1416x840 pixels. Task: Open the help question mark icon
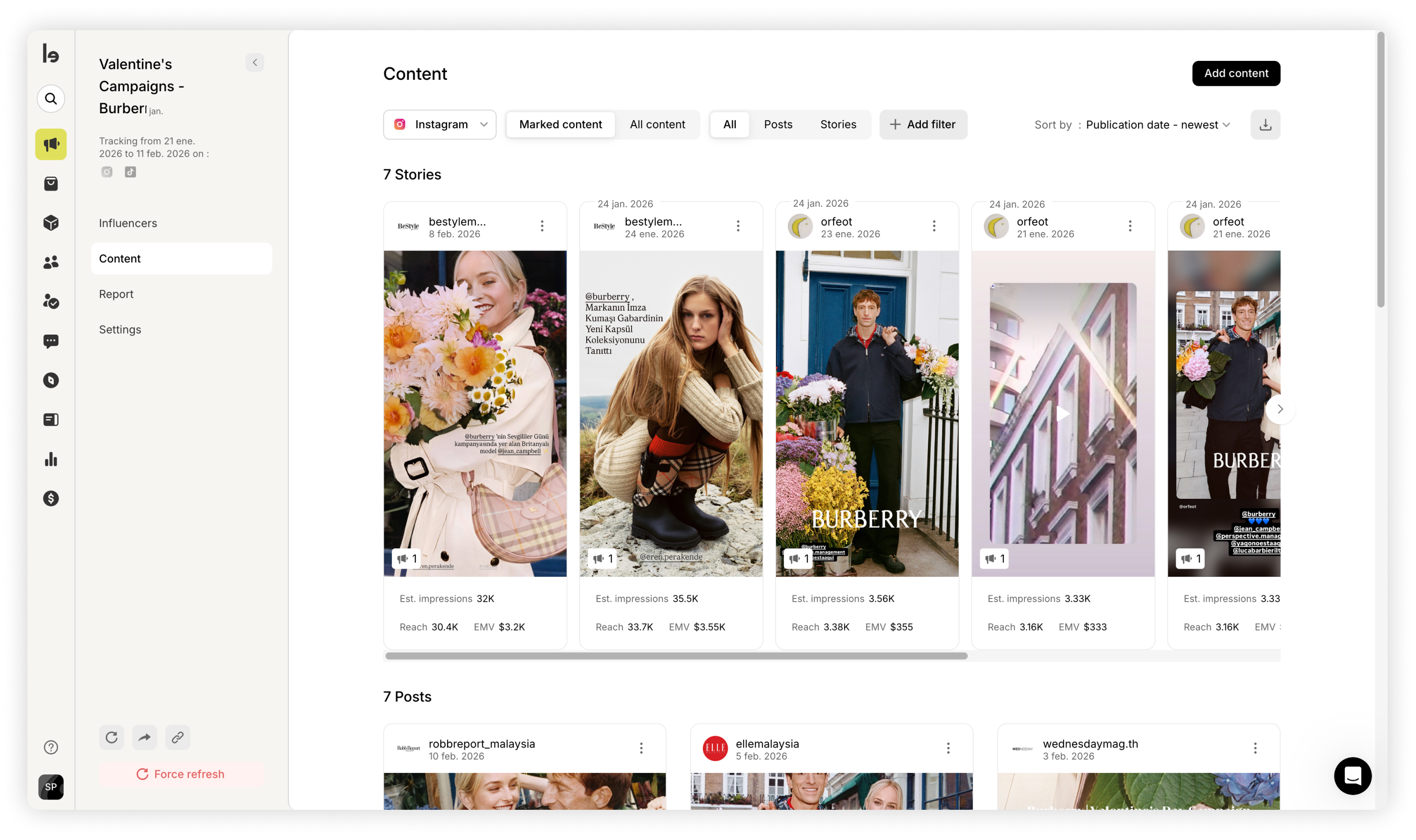click(51, 748)
